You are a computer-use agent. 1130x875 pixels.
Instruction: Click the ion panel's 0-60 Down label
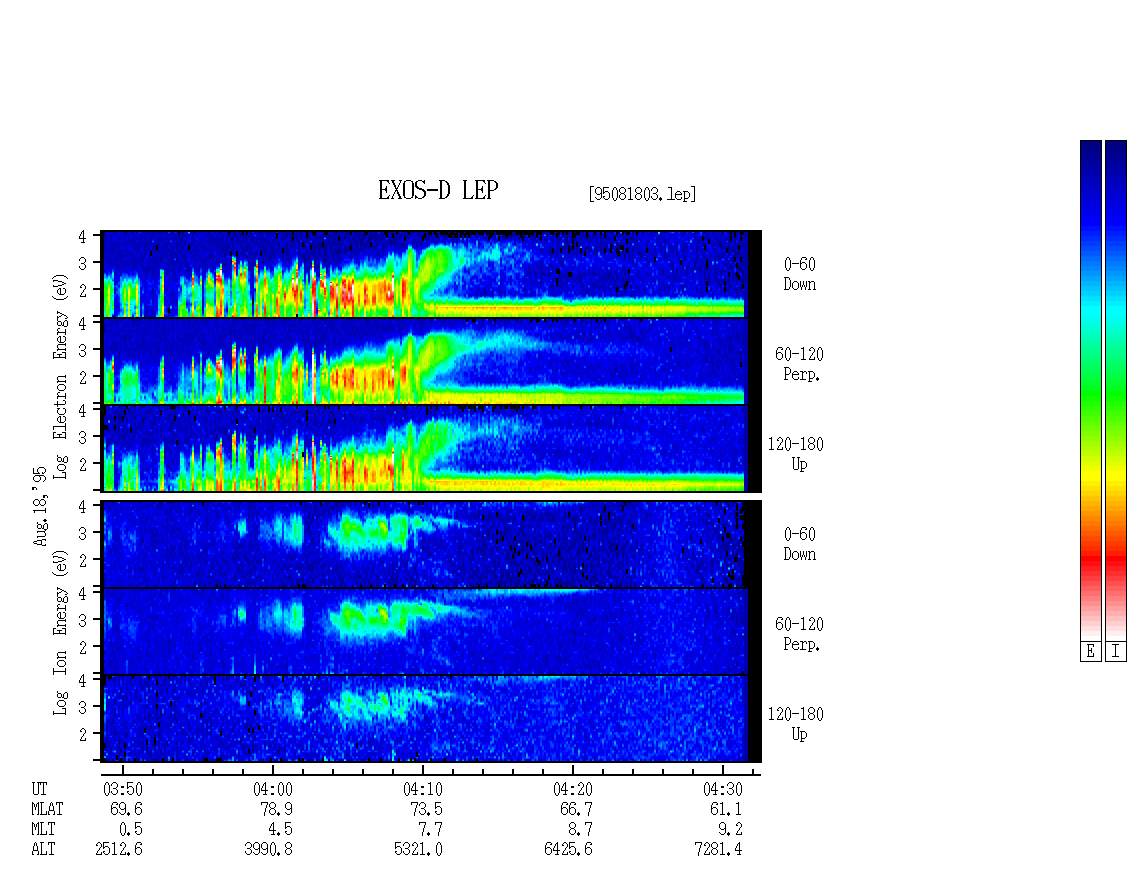click(799, 544)
